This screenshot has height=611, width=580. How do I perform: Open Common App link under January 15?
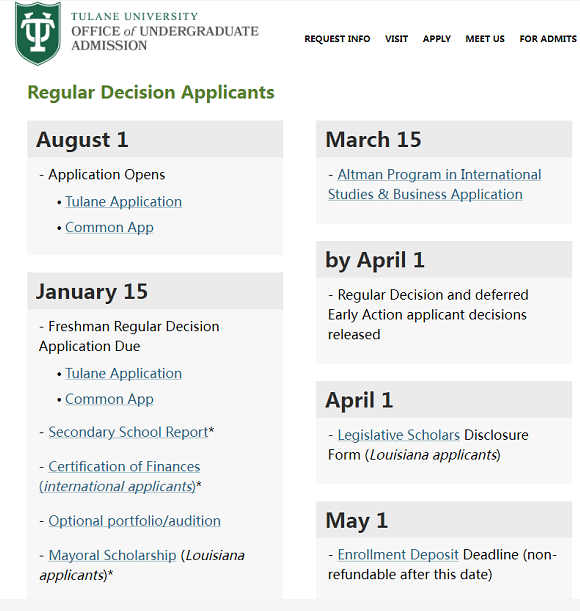coord(109,399)
